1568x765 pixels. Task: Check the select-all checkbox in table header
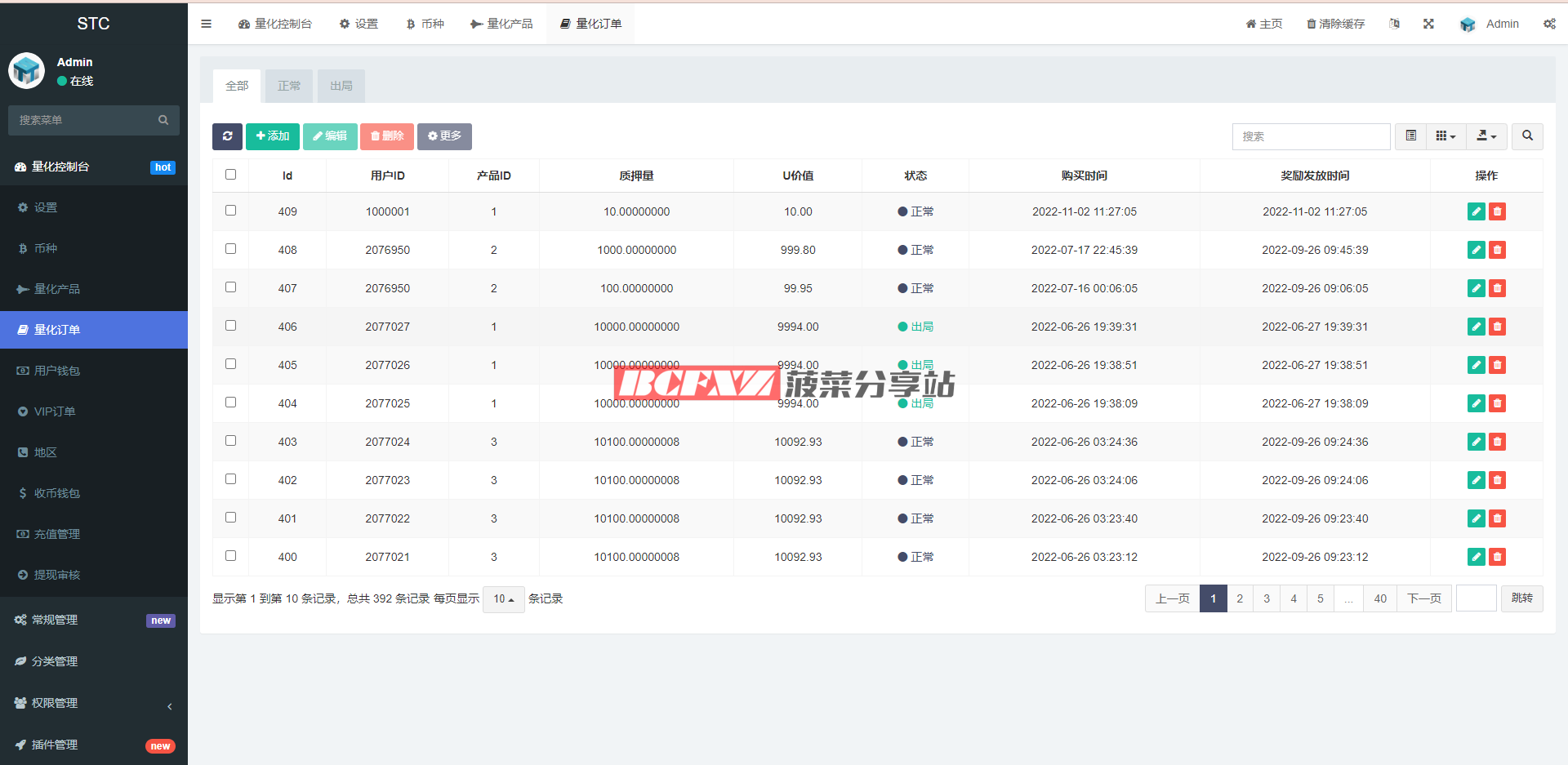[x=230, y=175]
